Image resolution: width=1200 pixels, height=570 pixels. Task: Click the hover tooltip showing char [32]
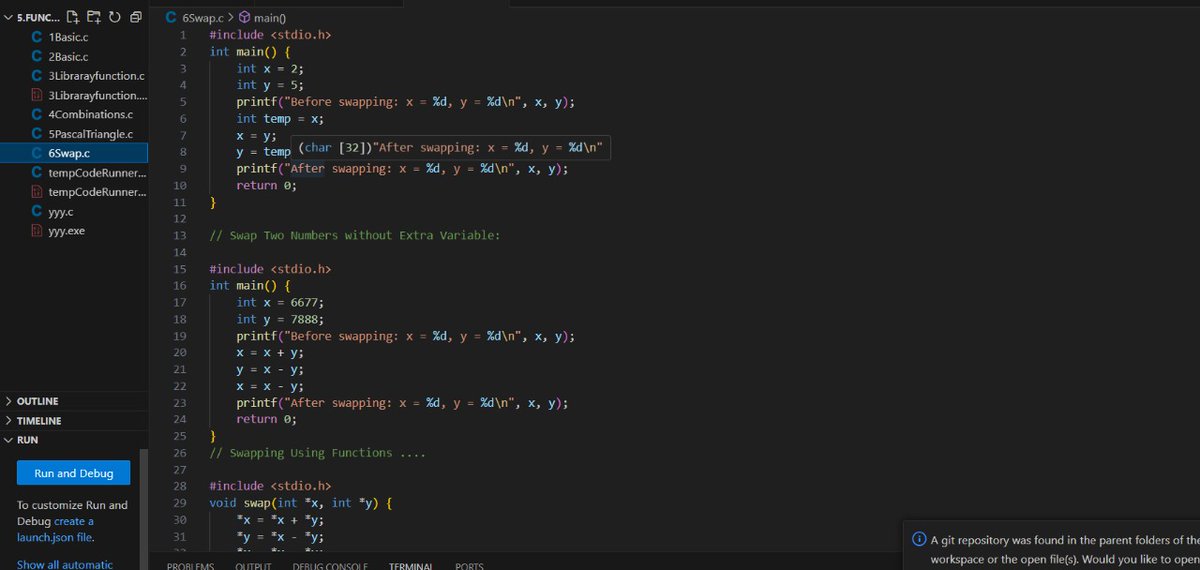pyautogui.click(x=452, y=148)
